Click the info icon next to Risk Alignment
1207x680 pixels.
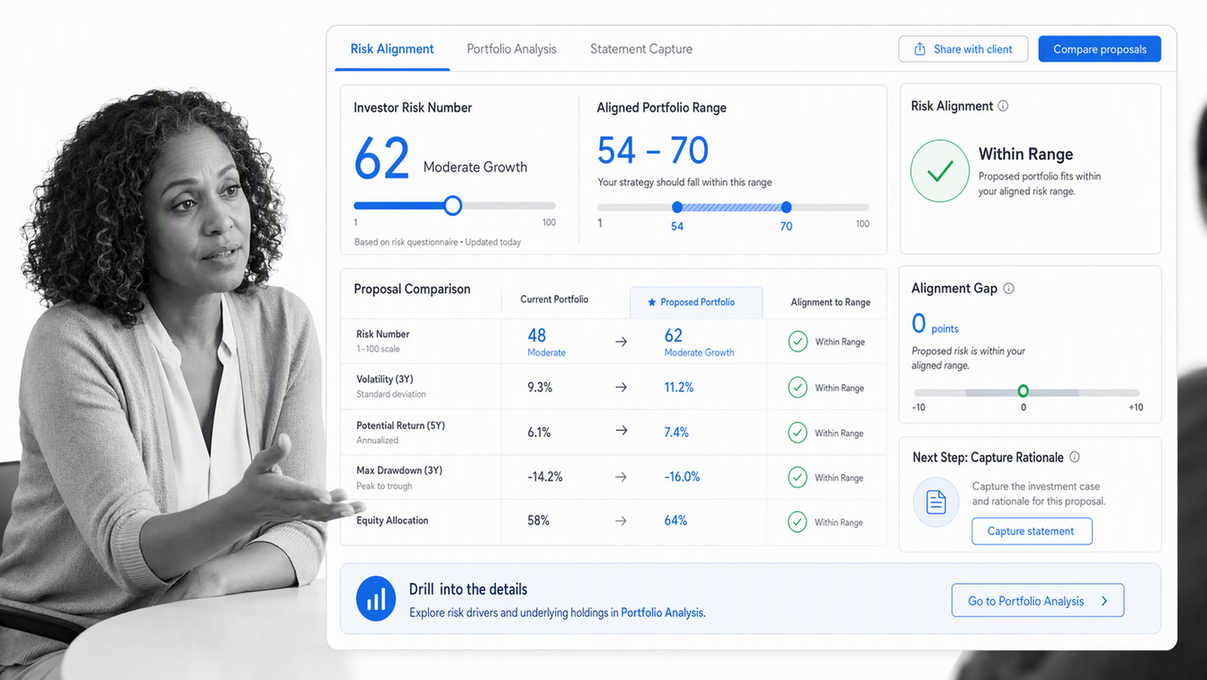1003,106
